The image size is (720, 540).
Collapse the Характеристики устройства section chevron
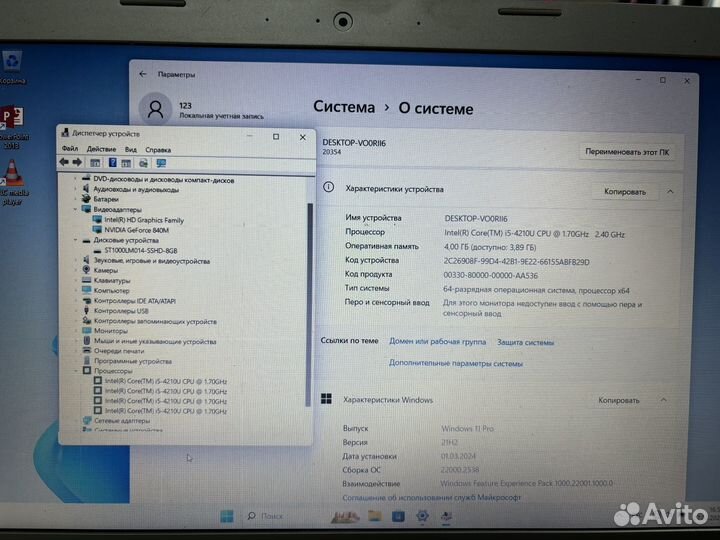point(670,191)
